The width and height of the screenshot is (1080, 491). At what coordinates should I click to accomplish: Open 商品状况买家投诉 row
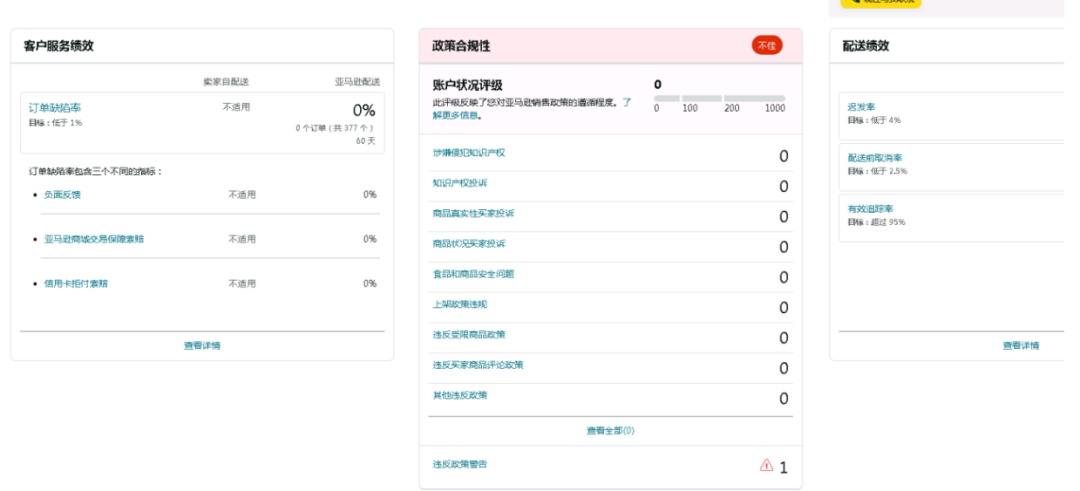point(469,244)
